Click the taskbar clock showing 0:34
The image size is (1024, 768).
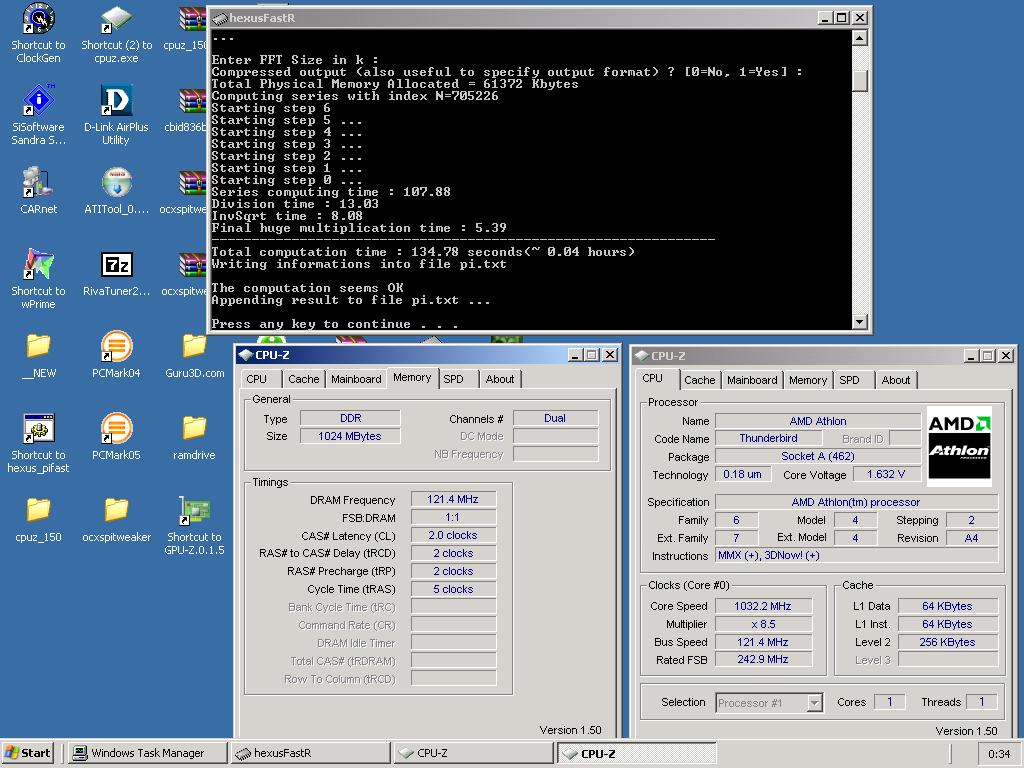999,754
